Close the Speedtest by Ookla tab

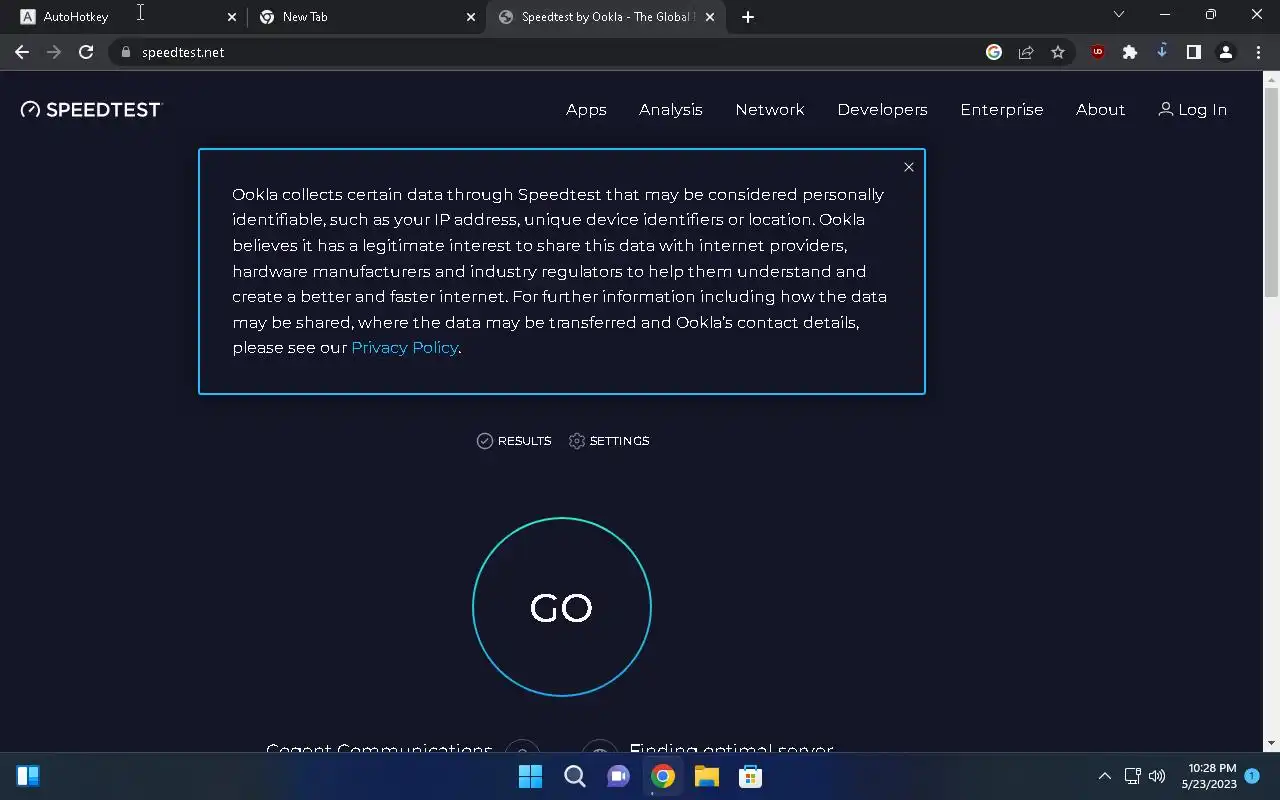tap(710, 17)
